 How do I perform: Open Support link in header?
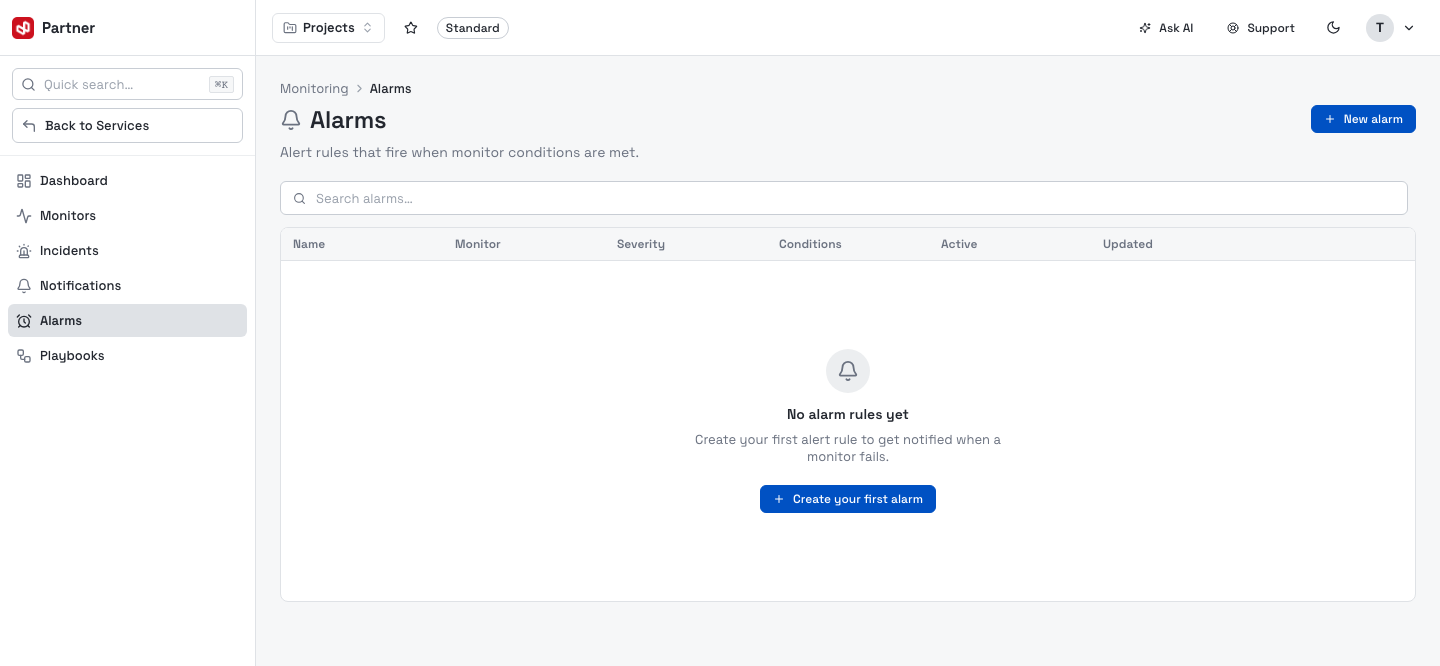click(1261, 28)
